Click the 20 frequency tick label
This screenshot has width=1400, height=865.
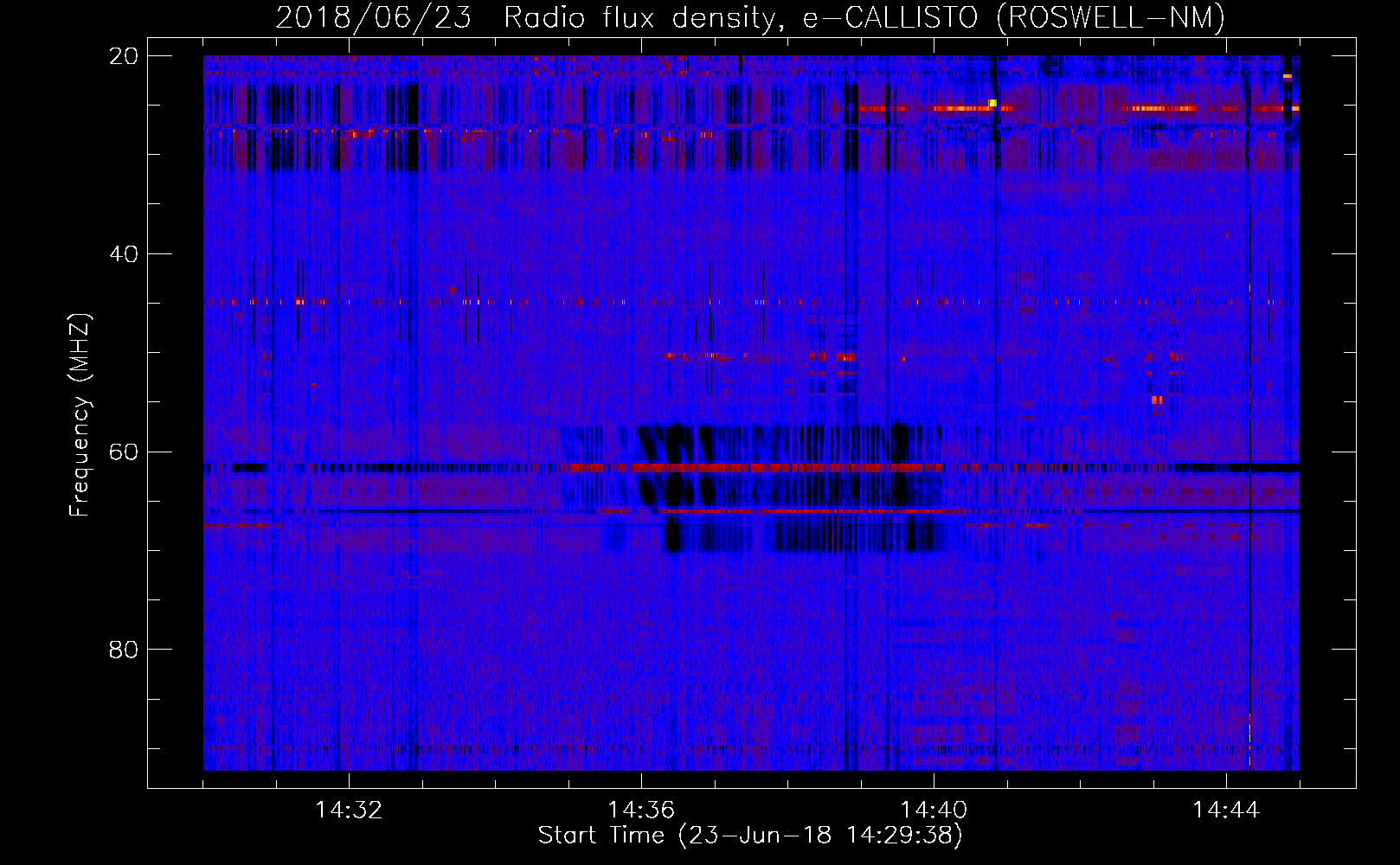(124, 56)
